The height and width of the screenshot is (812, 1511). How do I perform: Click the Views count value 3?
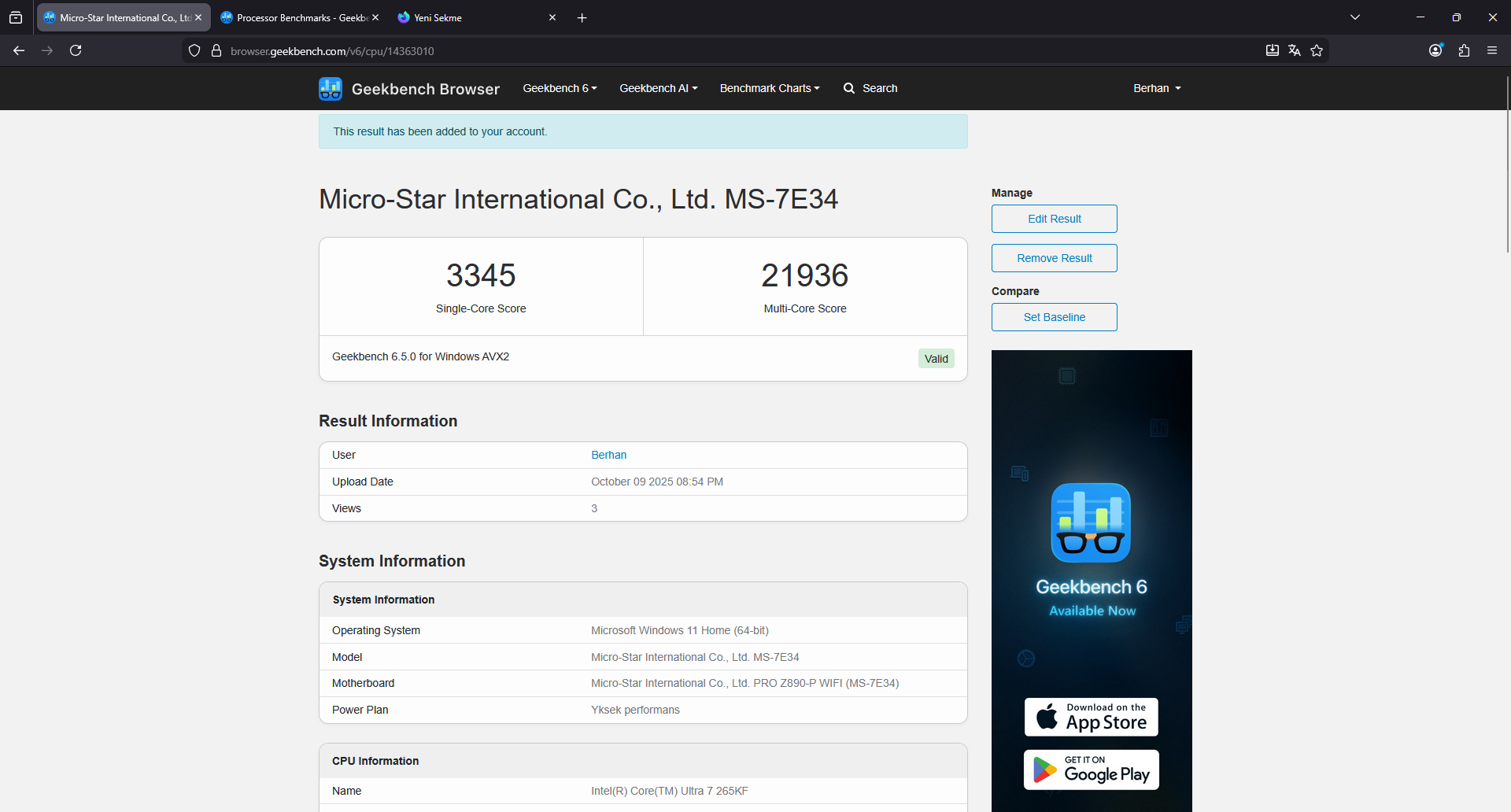tap(594, 508)
